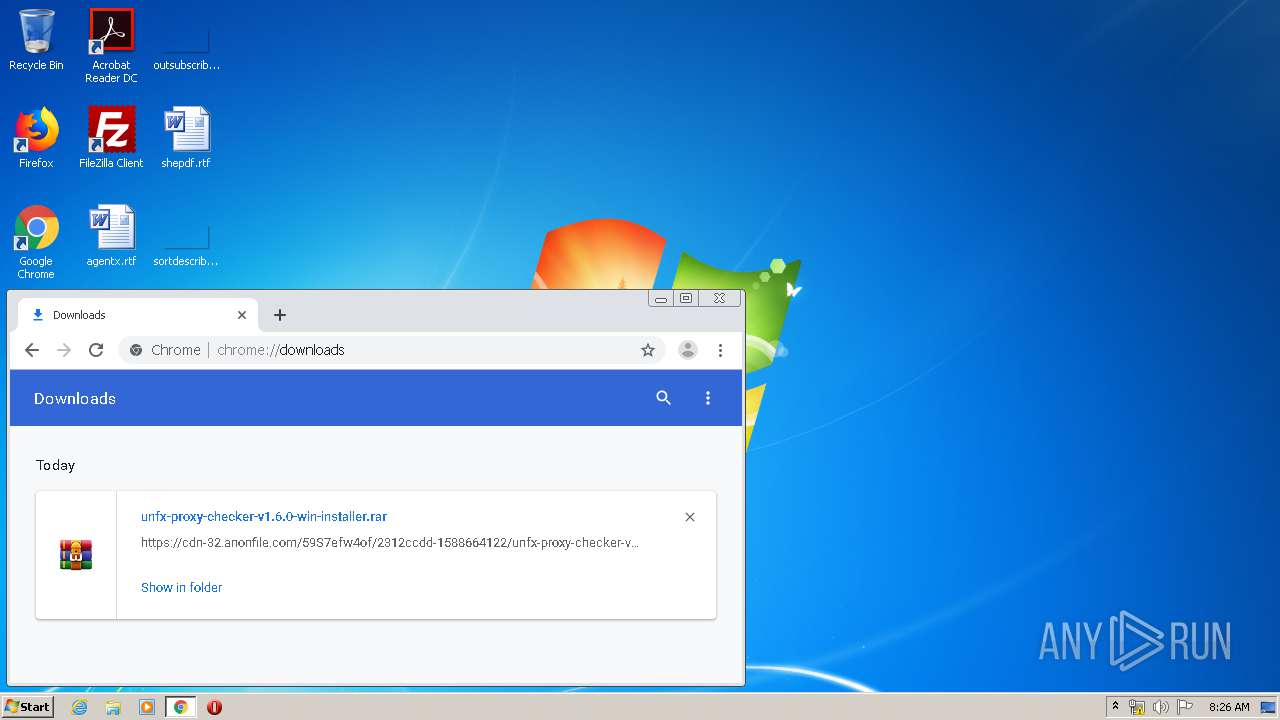Show download in folder
This screenshot has height=720, width=1280.
(181, 587)
